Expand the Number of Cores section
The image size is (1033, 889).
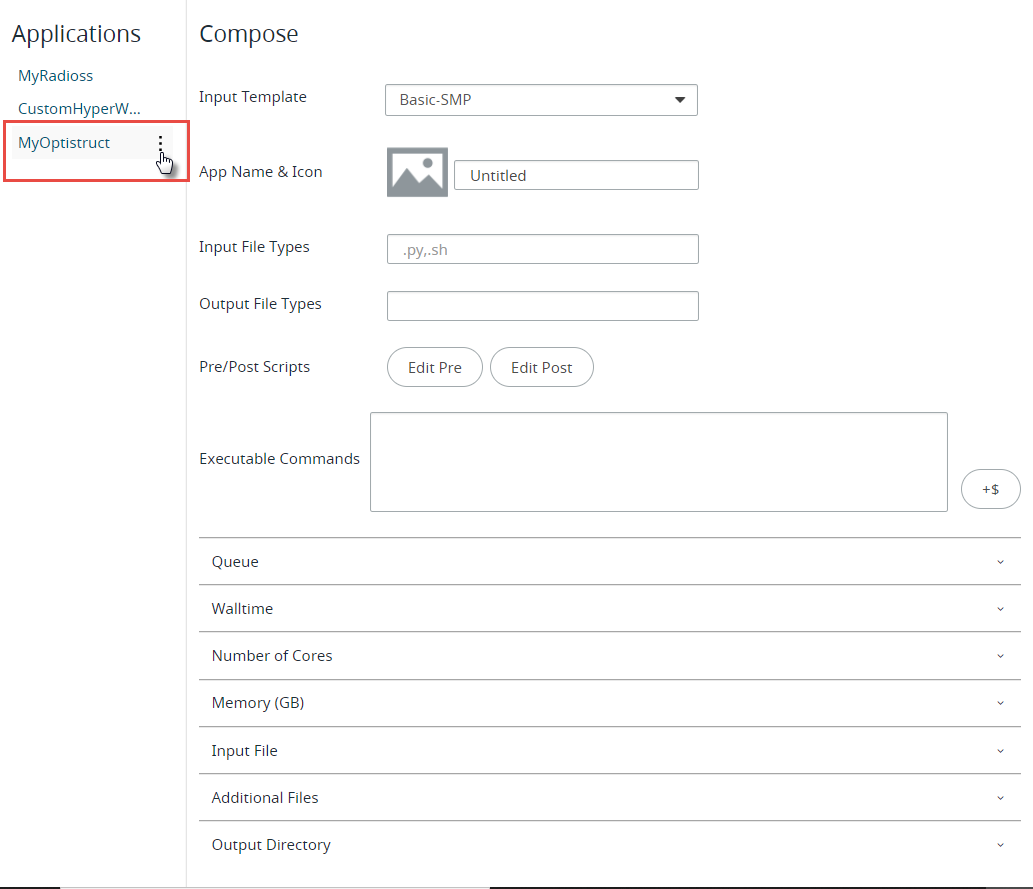click(609, 656)
